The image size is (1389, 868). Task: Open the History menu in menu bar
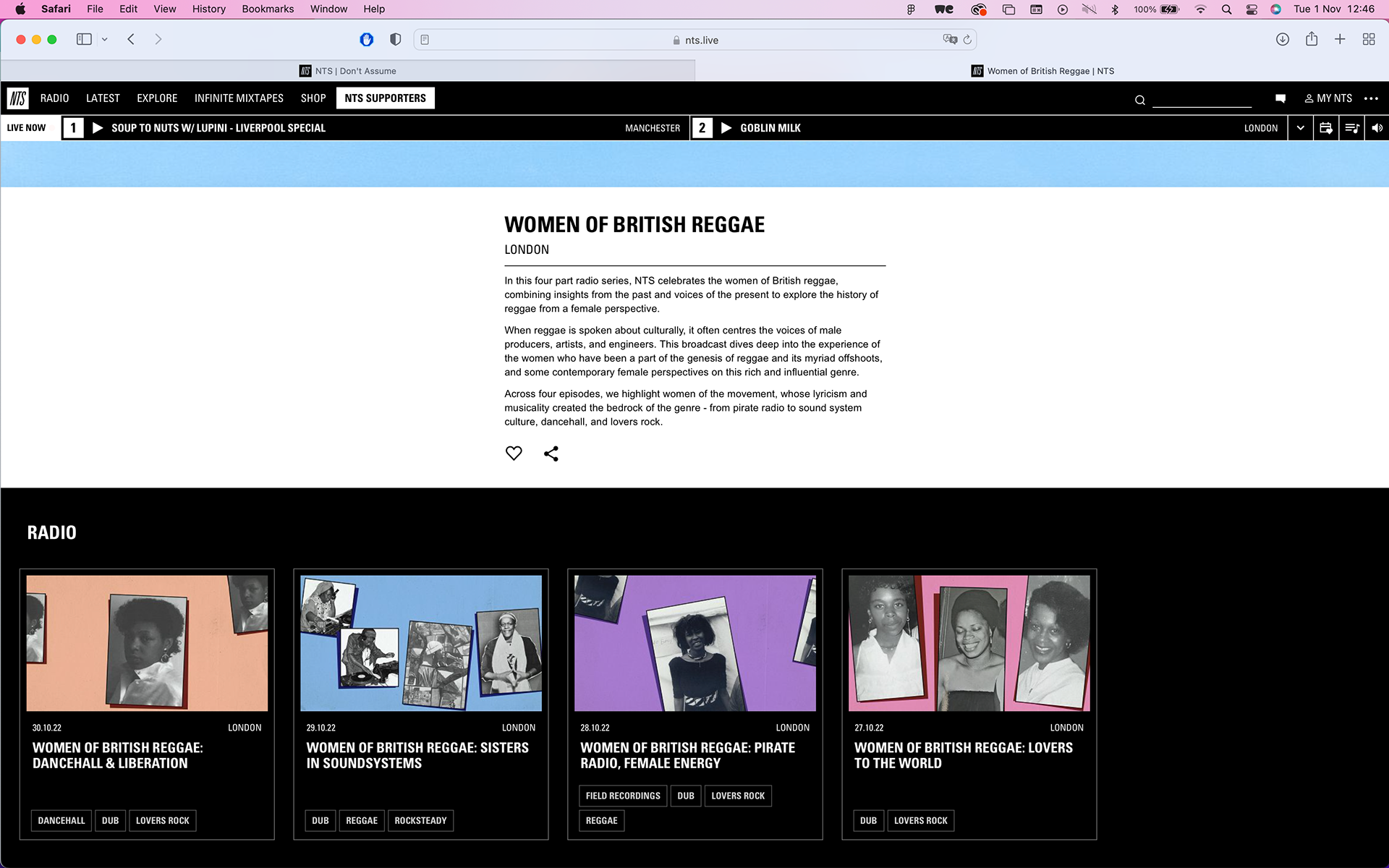pos(209,9)
